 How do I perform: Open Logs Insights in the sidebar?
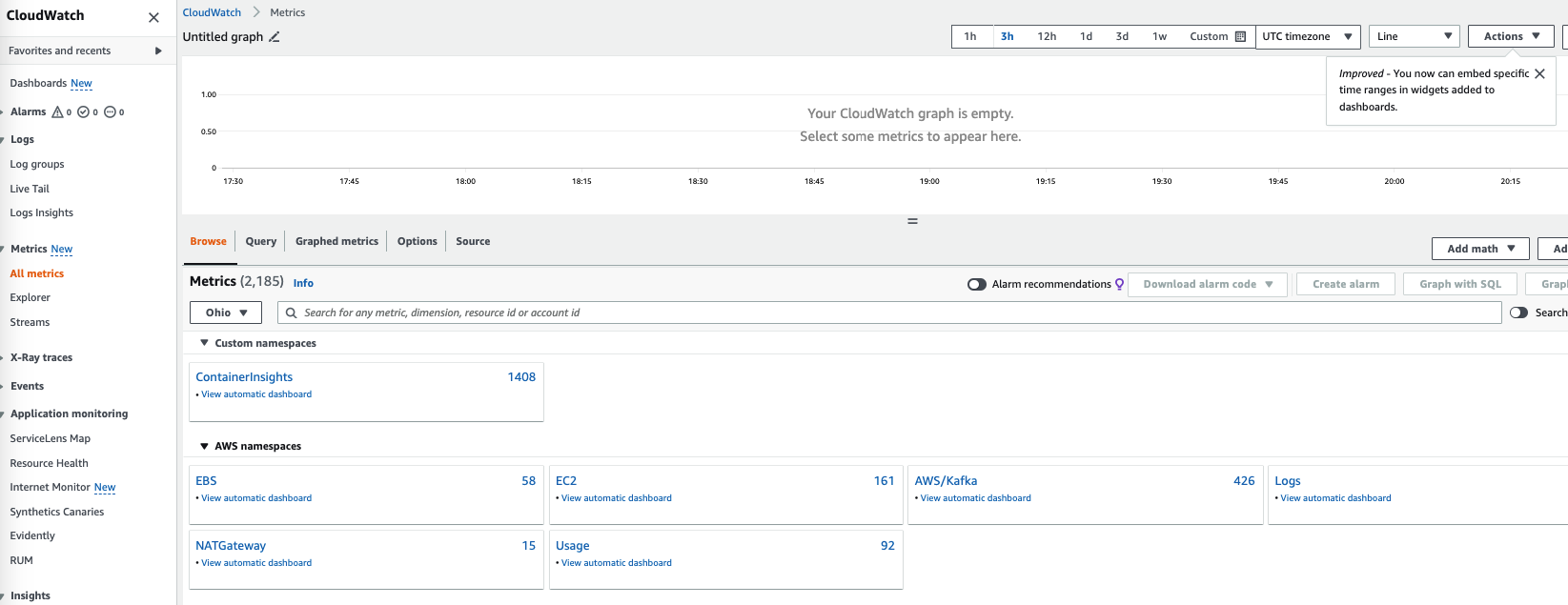pyautogui.click(x=41, y=212)
